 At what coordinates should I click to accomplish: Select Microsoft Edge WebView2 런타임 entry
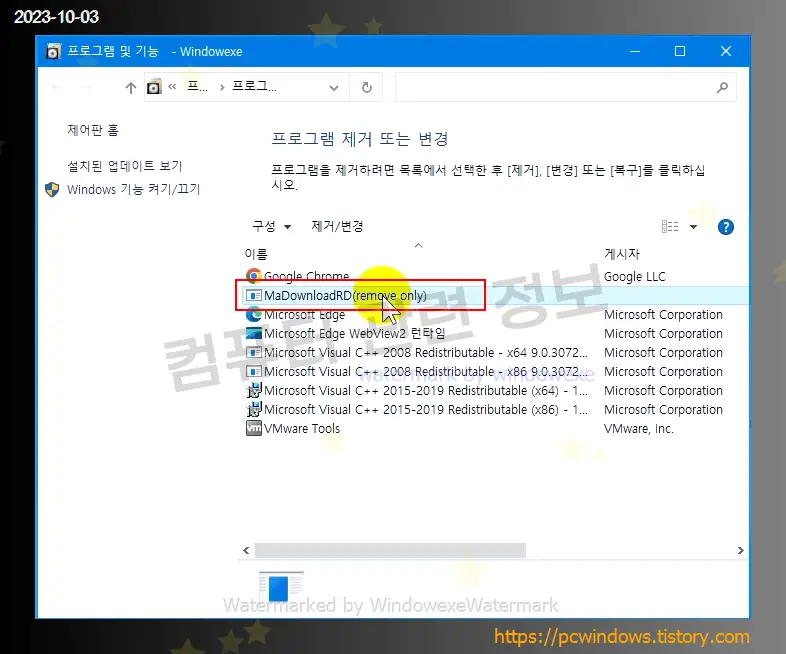tap(354, 334)
